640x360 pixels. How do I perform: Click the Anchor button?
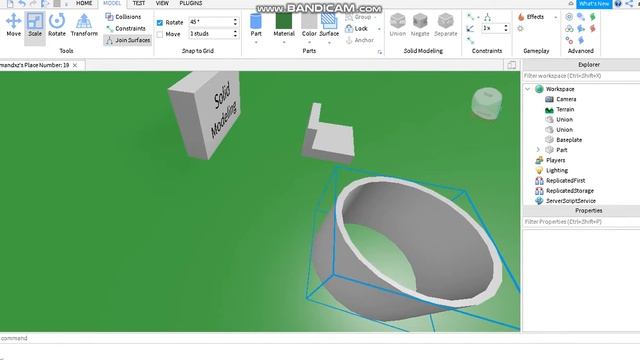360,40
